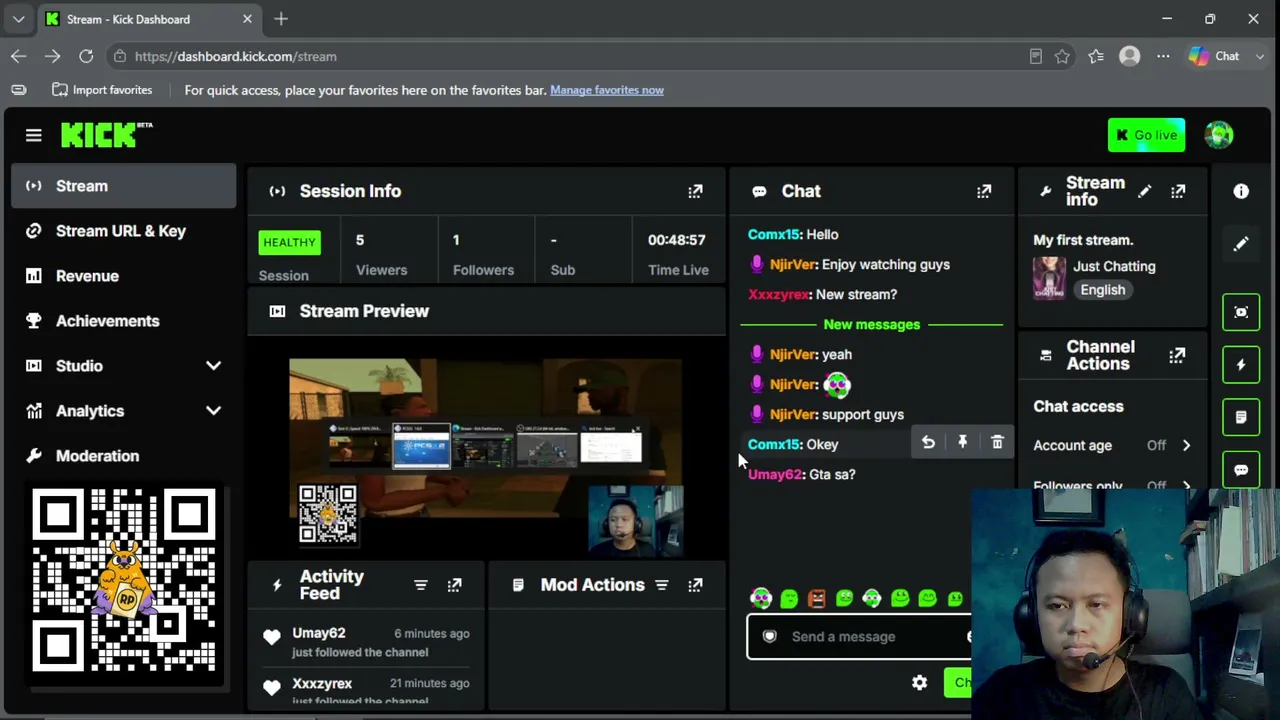Go back to the previous browser page

pyautogui.click(x=18, y=56)
